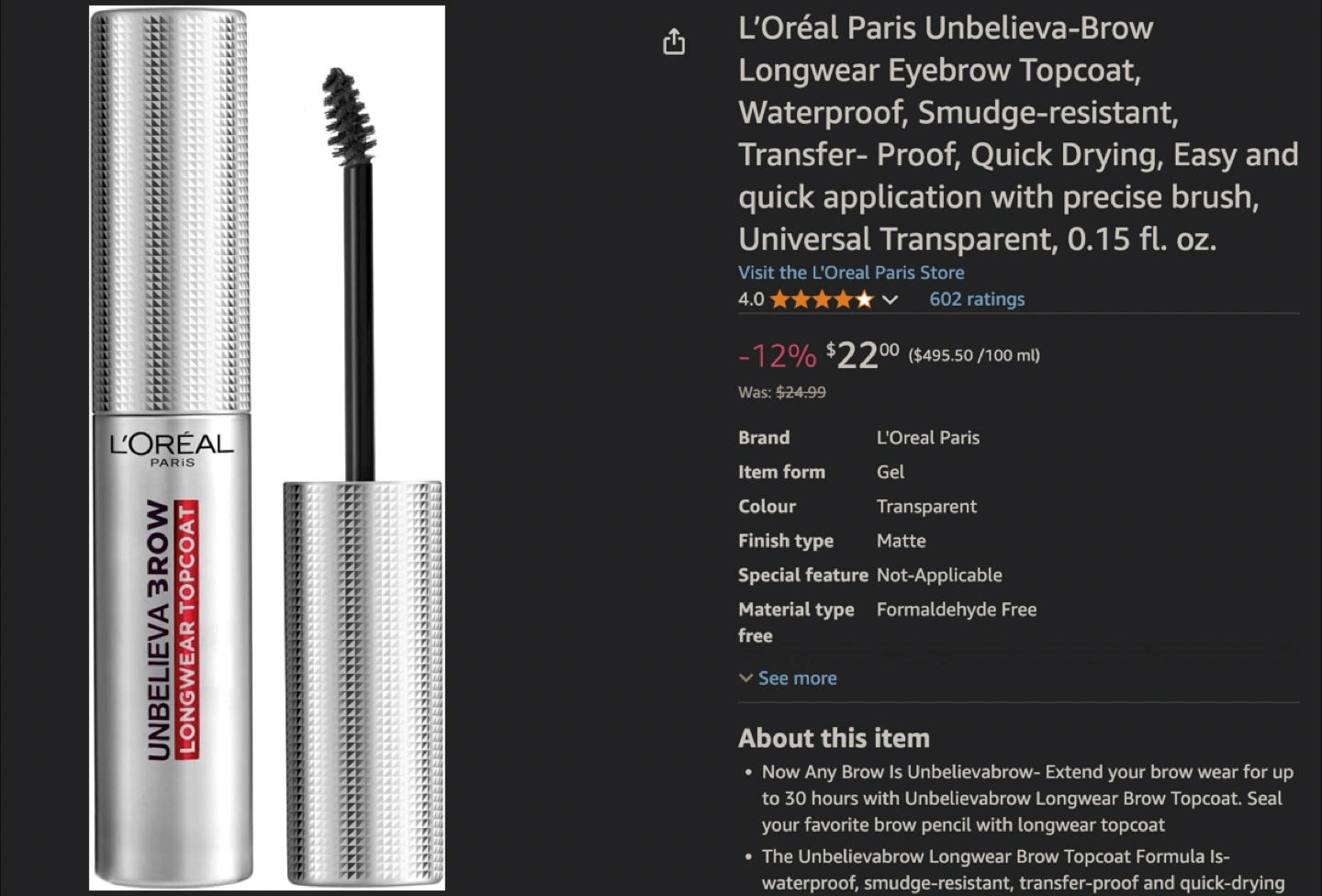Image resolution: width=1322 pixels, height=896 pixels.
Task: Select the Finish type value Matte
Action: tap(902, 541)
